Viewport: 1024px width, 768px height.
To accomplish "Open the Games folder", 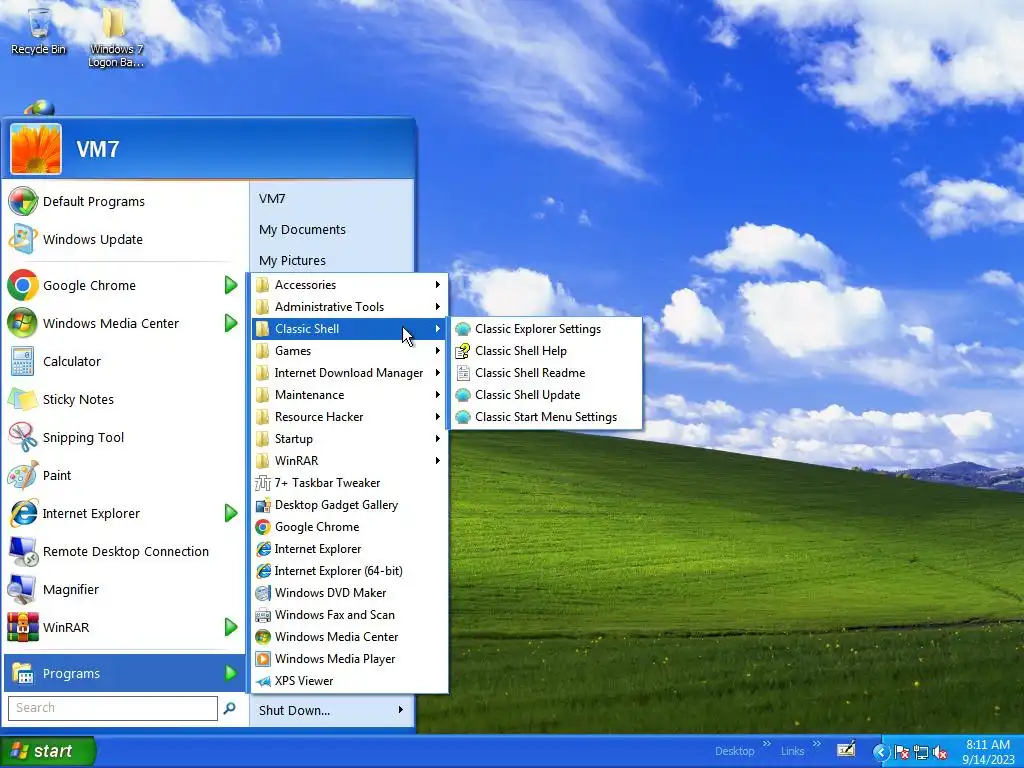I will [349, 351].
